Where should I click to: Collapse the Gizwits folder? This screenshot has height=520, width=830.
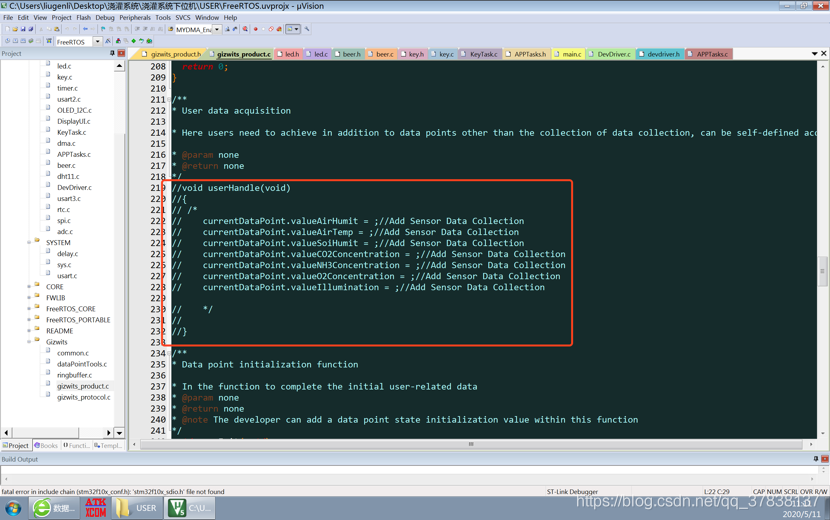tap(29, 342)
